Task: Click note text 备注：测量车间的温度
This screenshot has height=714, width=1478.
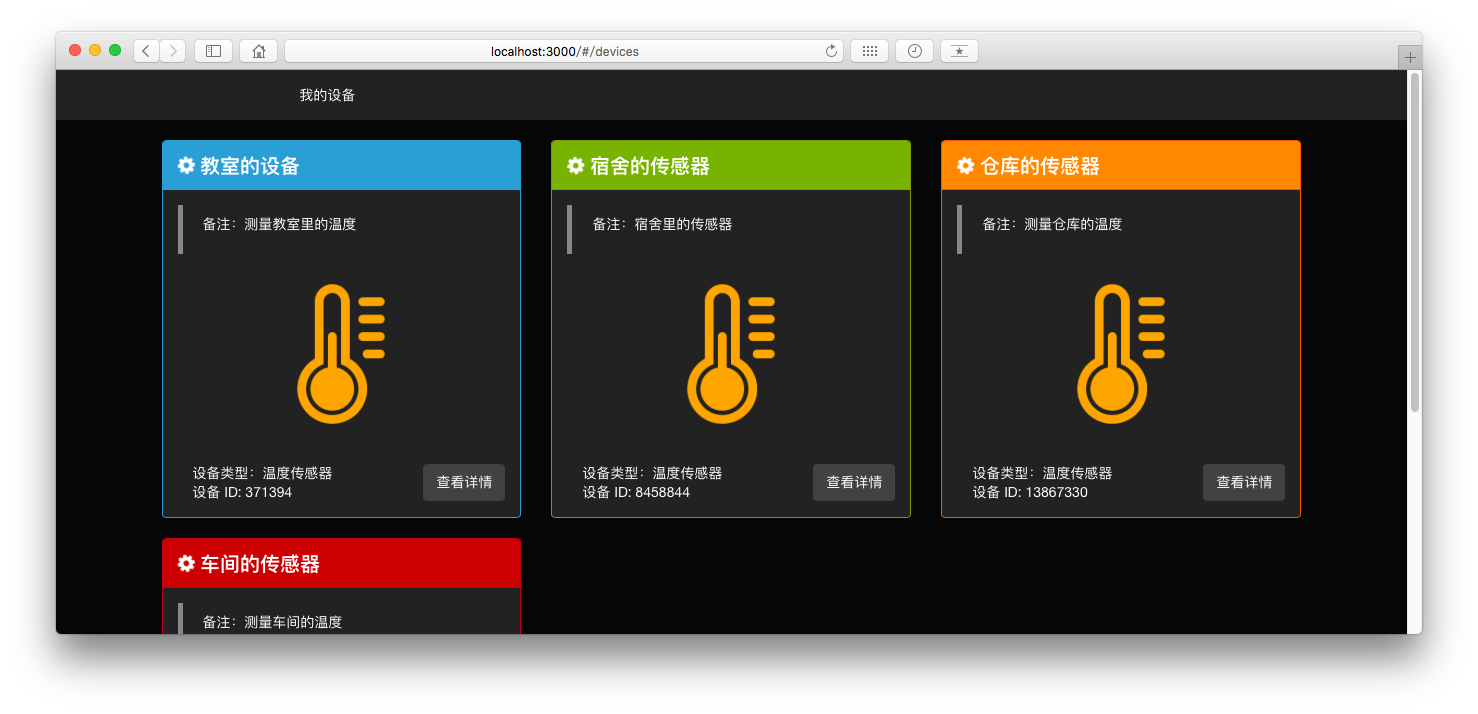Action: coord(272,622)
